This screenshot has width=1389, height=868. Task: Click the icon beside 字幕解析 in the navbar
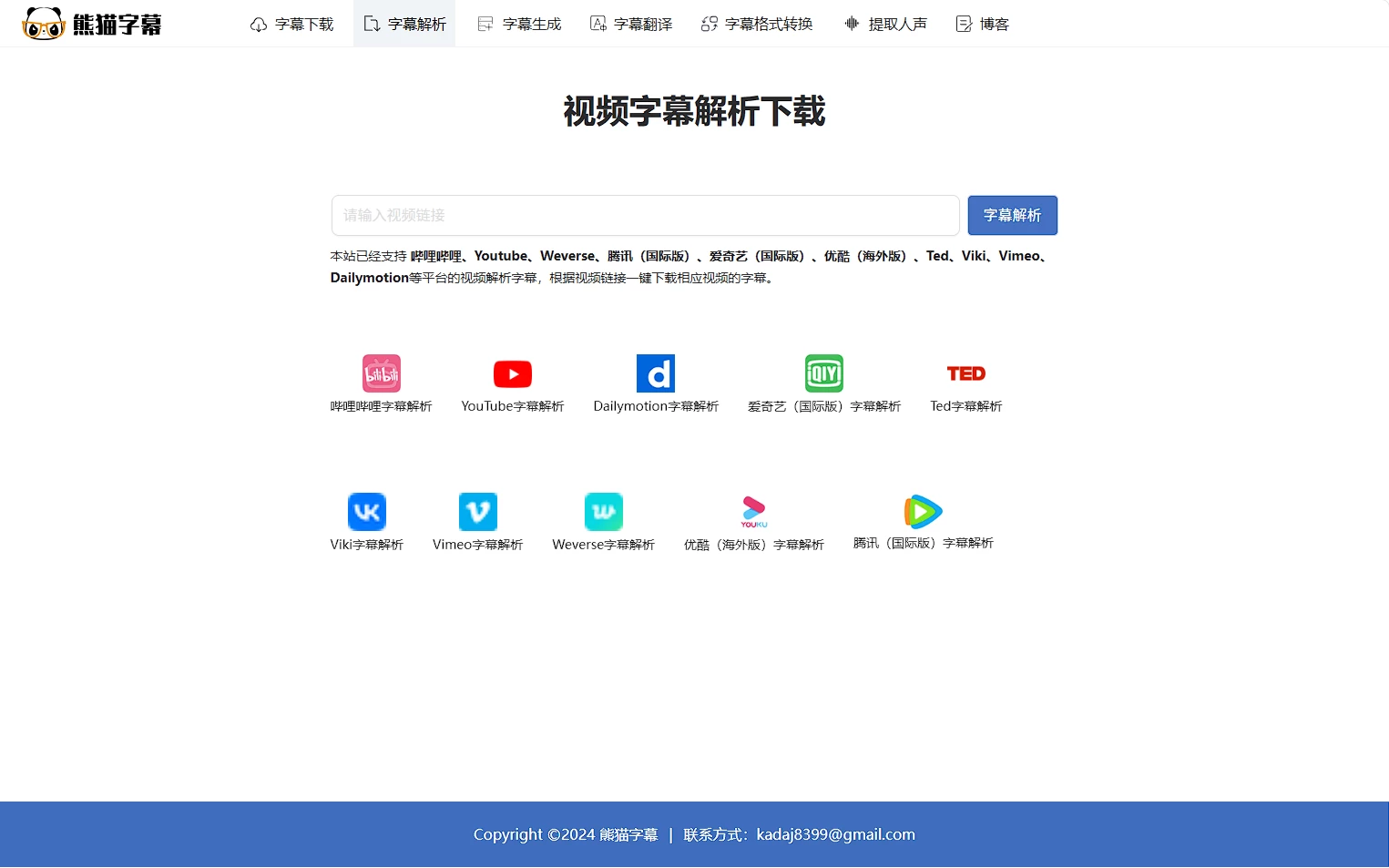click(x=372, y=25)
